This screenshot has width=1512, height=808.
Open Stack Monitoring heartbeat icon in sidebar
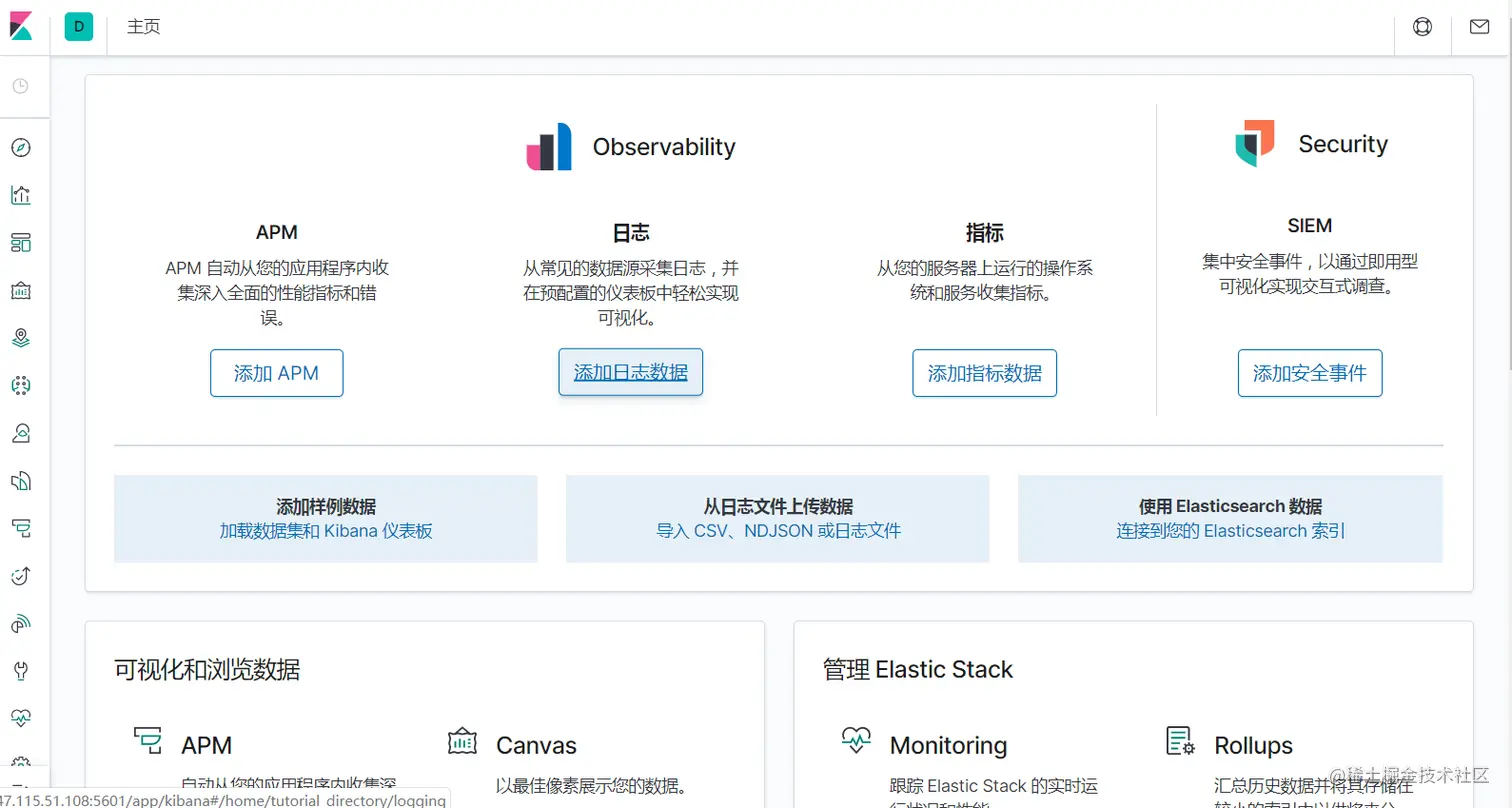click(x=21, y=717)
